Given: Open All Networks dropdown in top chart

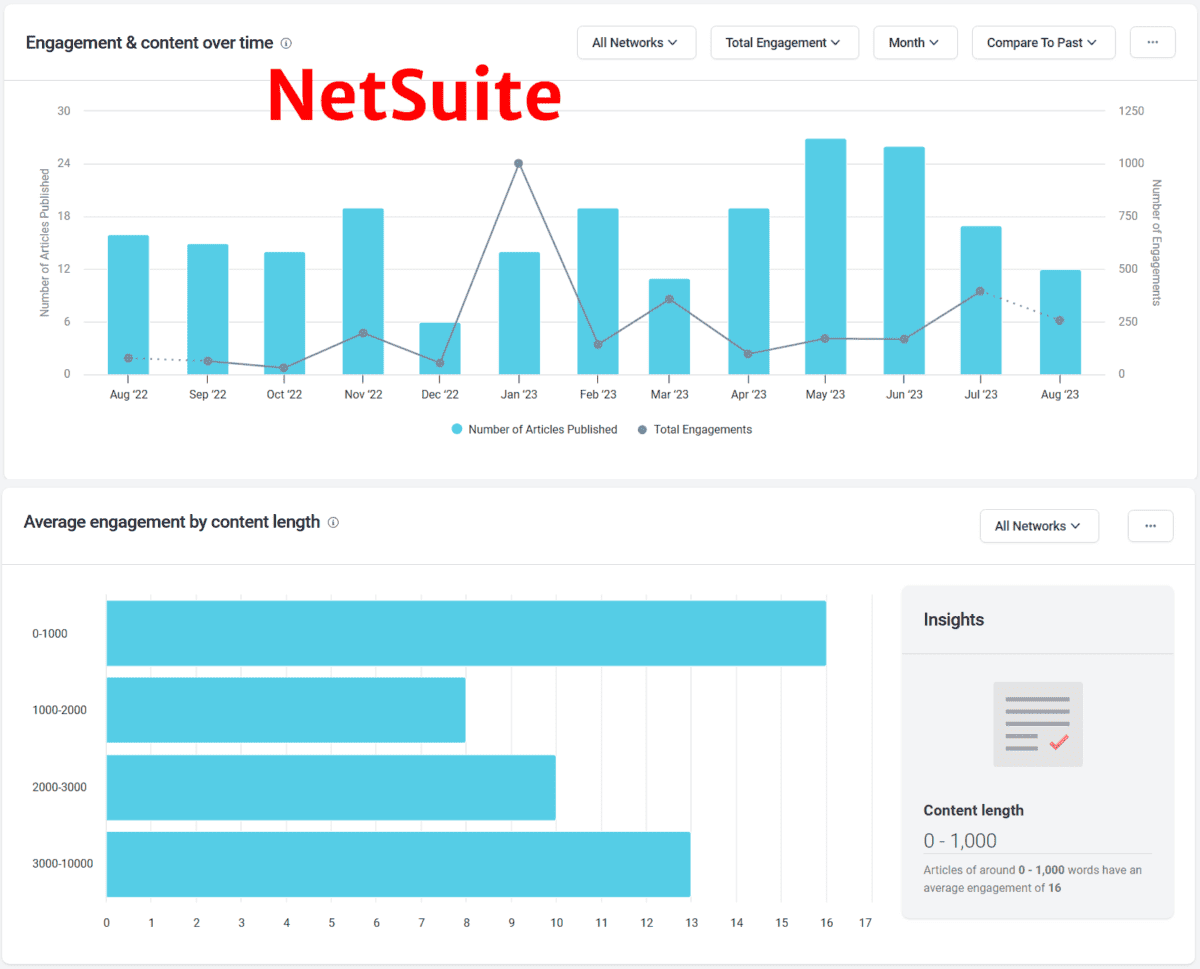Looking at the screenshot, I should [635, 43].
